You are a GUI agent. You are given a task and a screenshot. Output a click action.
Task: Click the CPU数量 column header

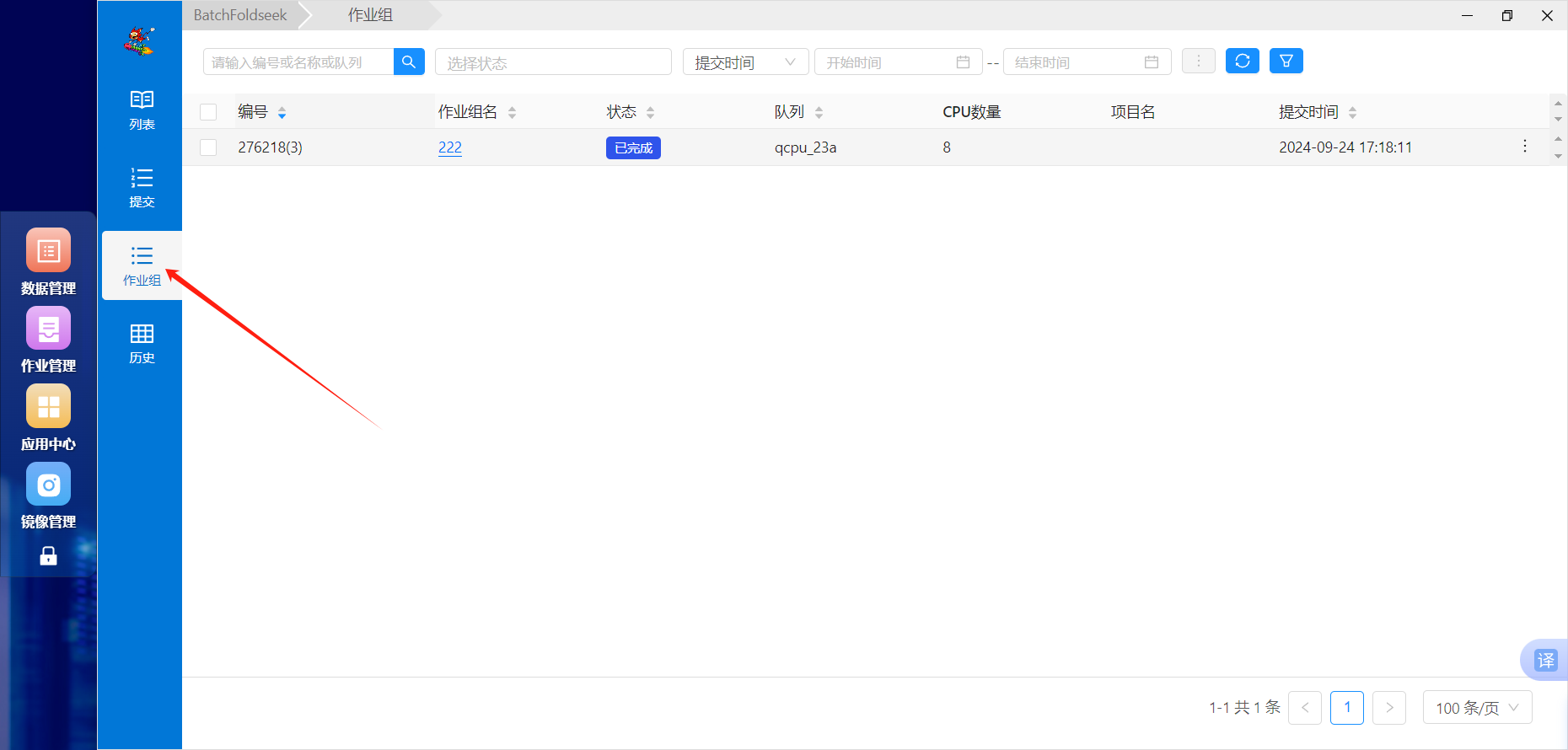tap(972, 112)
